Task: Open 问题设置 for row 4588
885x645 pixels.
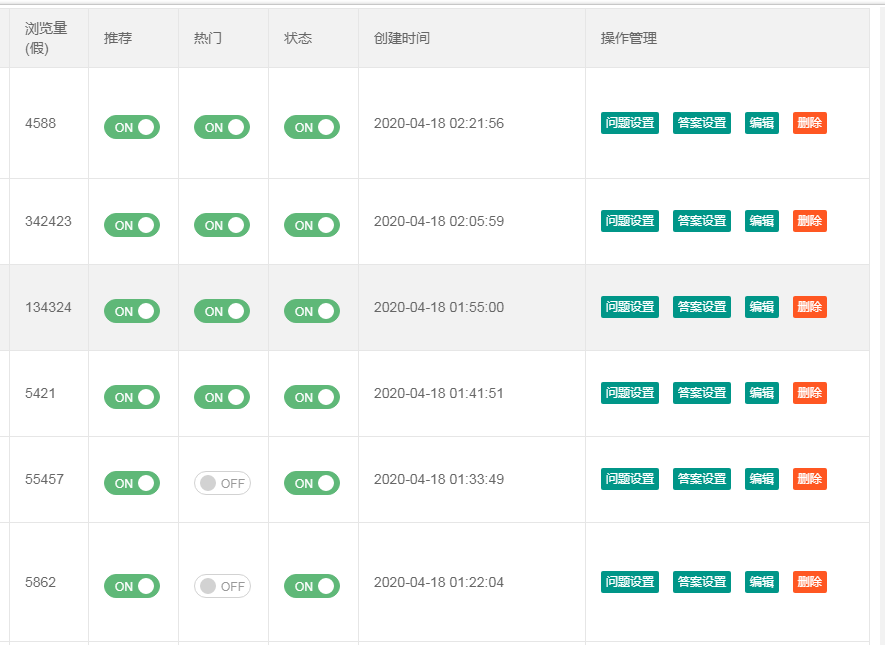Action: click(x=630, y=123)
